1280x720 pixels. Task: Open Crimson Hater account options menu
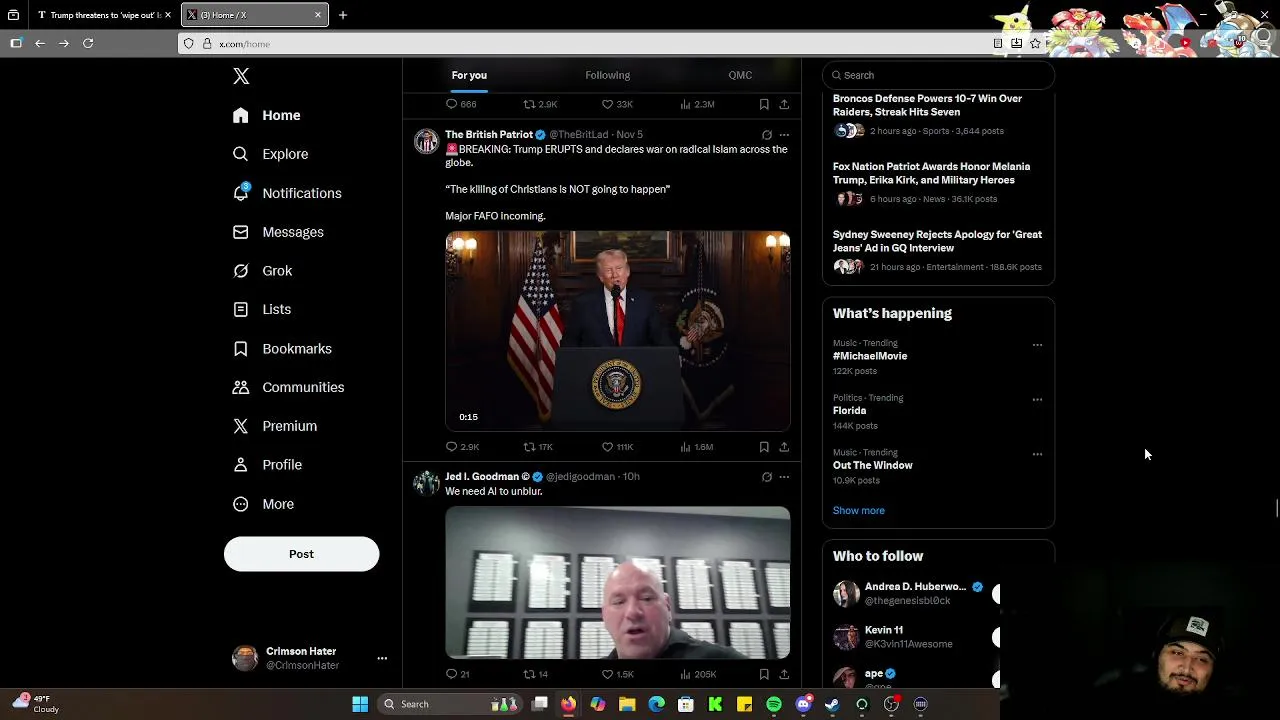[382, 658]
